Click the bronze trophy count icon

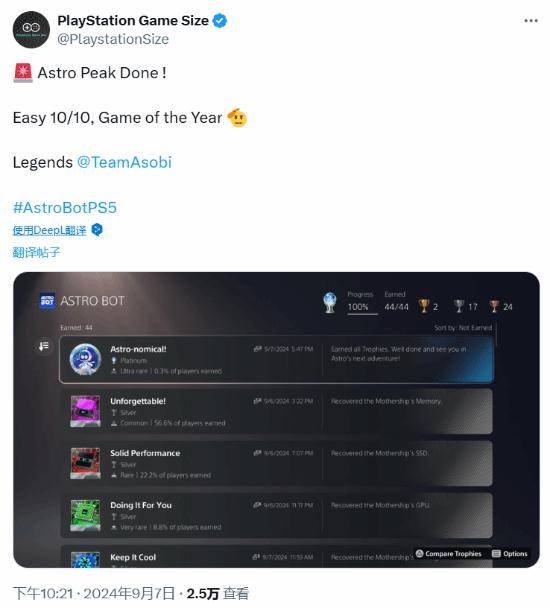tap(494, 306)
